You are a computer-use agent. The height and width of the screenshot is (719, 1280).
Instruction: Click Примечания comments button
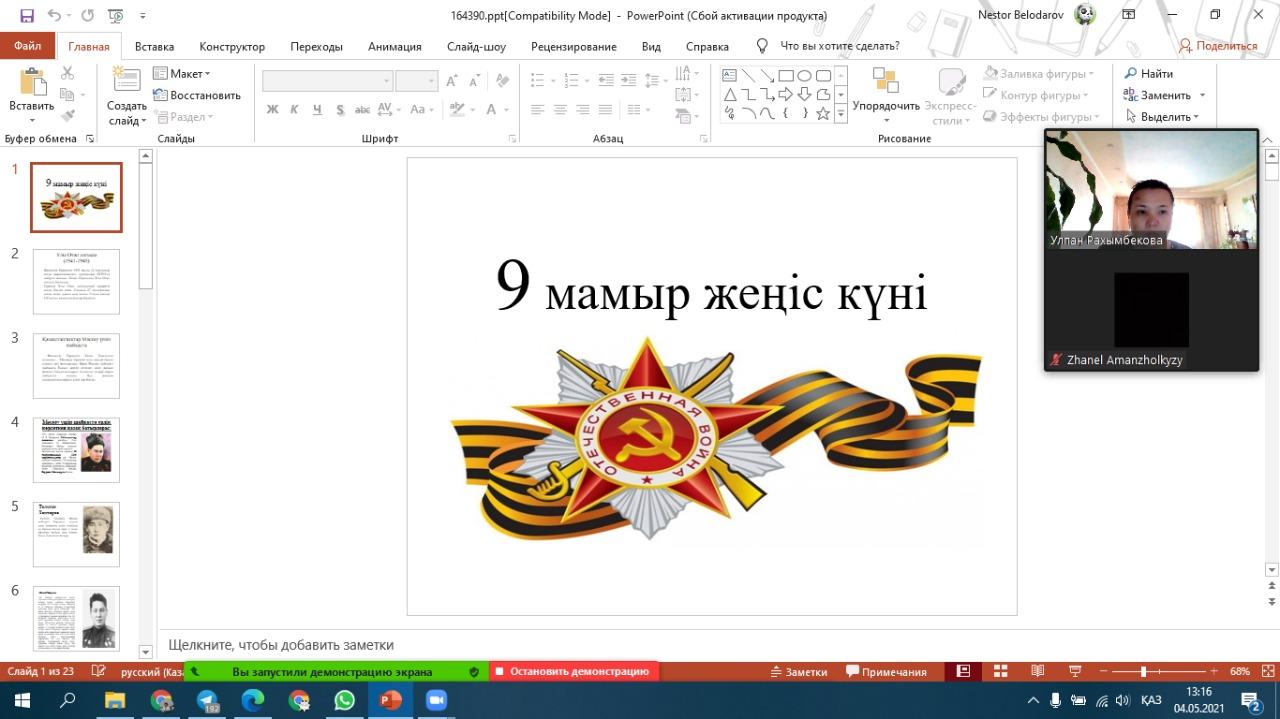click(886, 671)
